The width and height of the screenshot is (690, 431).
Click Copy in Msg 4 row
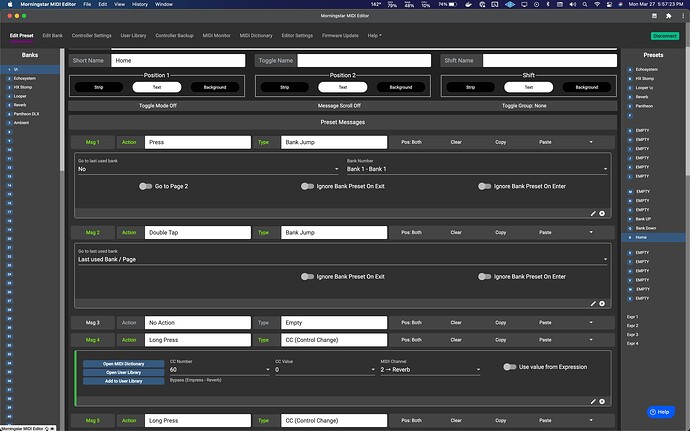[500, 340]
